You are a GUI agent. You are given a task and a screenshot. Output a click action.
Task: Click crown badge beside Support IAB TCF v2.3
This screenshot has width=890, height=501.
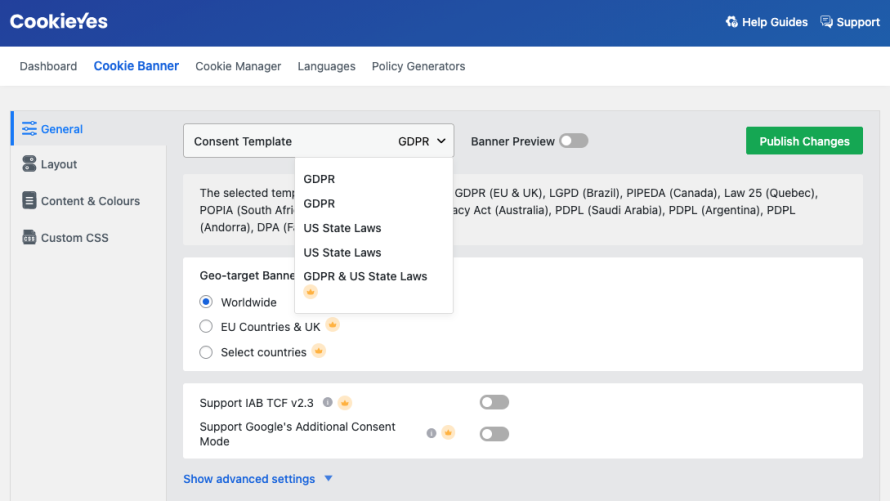(345, 403)
